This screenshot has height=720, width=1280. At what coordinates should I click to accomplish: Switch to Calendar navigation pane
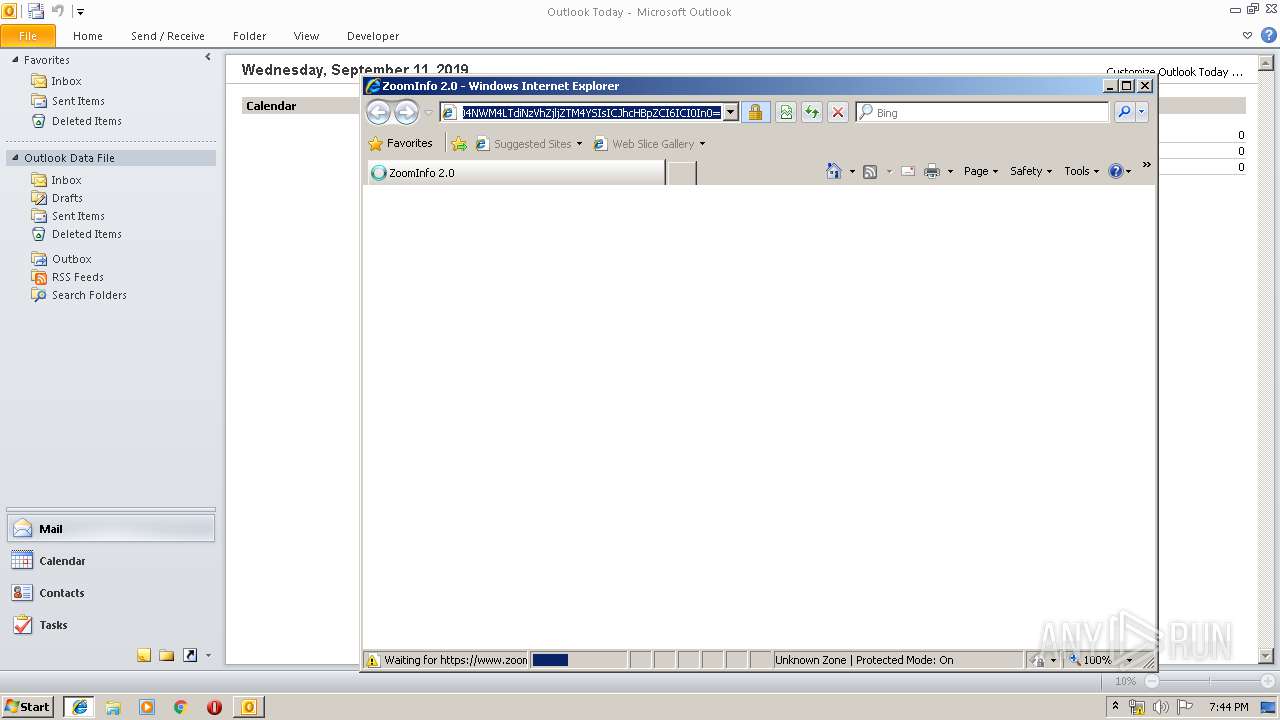coord(111,561)
